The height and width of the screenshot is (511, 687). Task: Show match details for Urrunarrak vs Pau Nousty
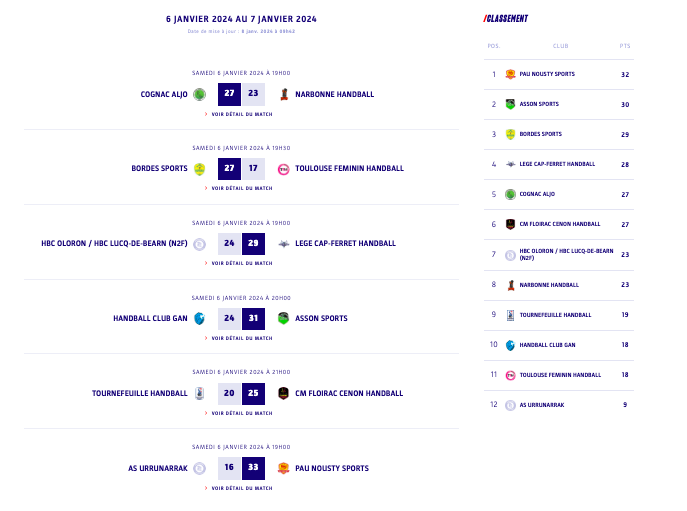click(x=241, y=488)
